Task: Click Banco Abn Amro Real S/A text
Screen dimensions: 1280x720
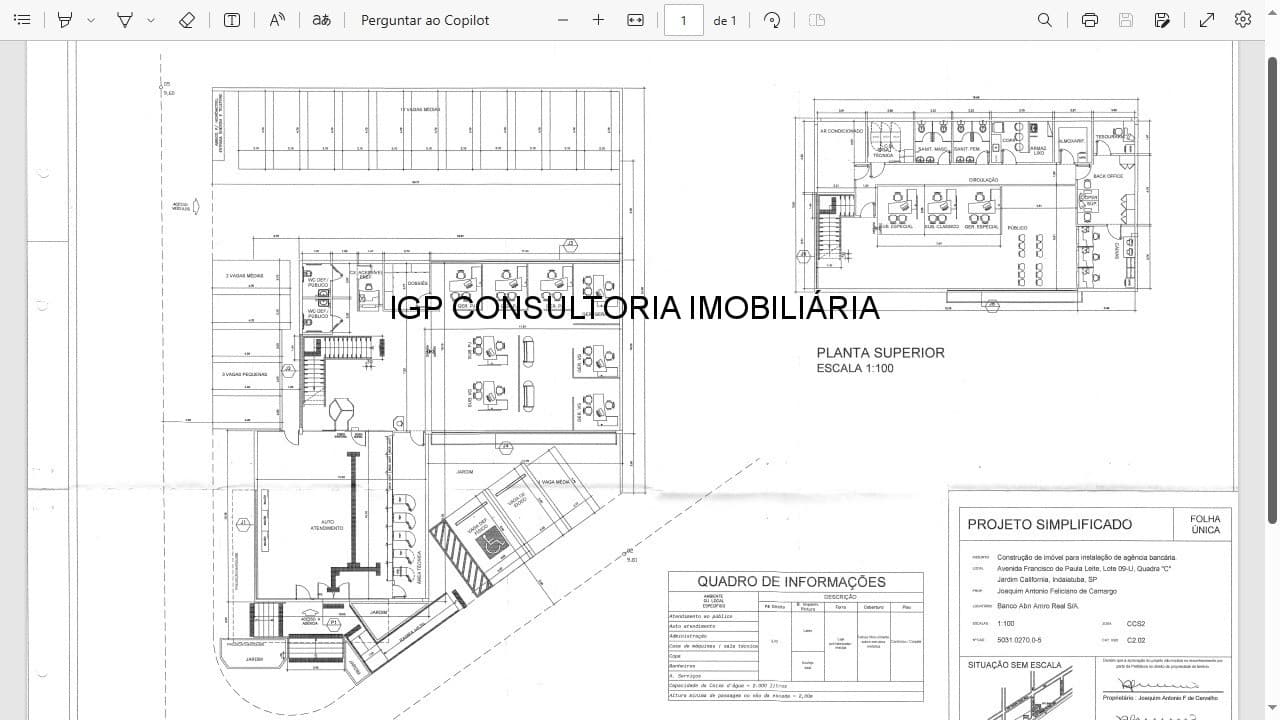Action: tap(1038, 605)
